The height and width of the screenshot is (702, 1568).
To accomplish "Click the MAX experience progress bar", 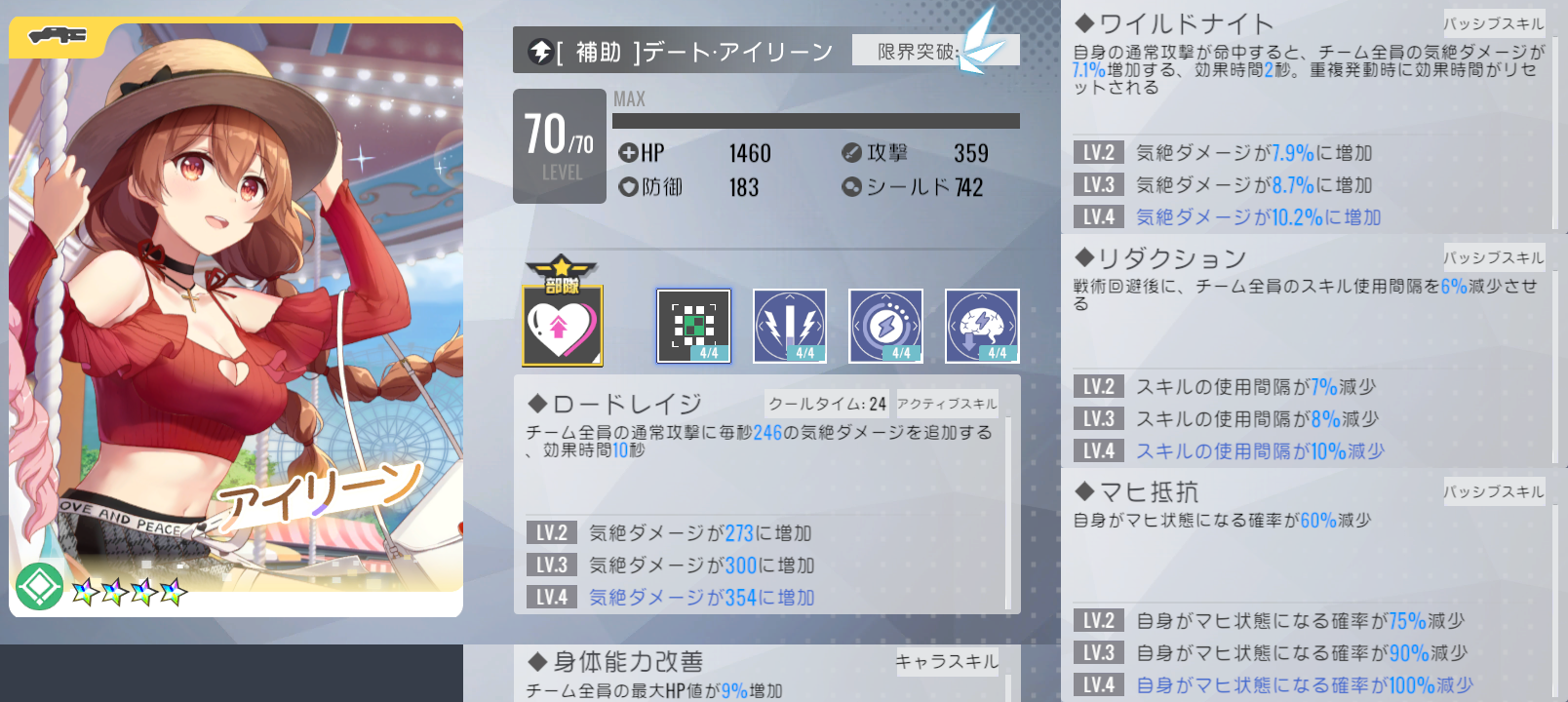I will click(x=816, y=121).
